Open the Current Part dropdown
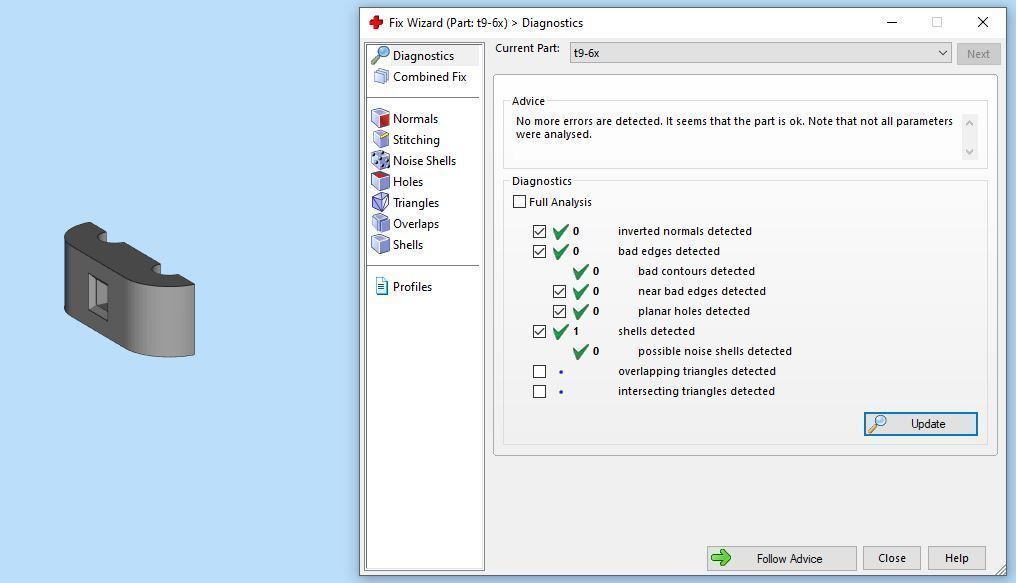Screen dimensions: 1016x583 point(760,53)
